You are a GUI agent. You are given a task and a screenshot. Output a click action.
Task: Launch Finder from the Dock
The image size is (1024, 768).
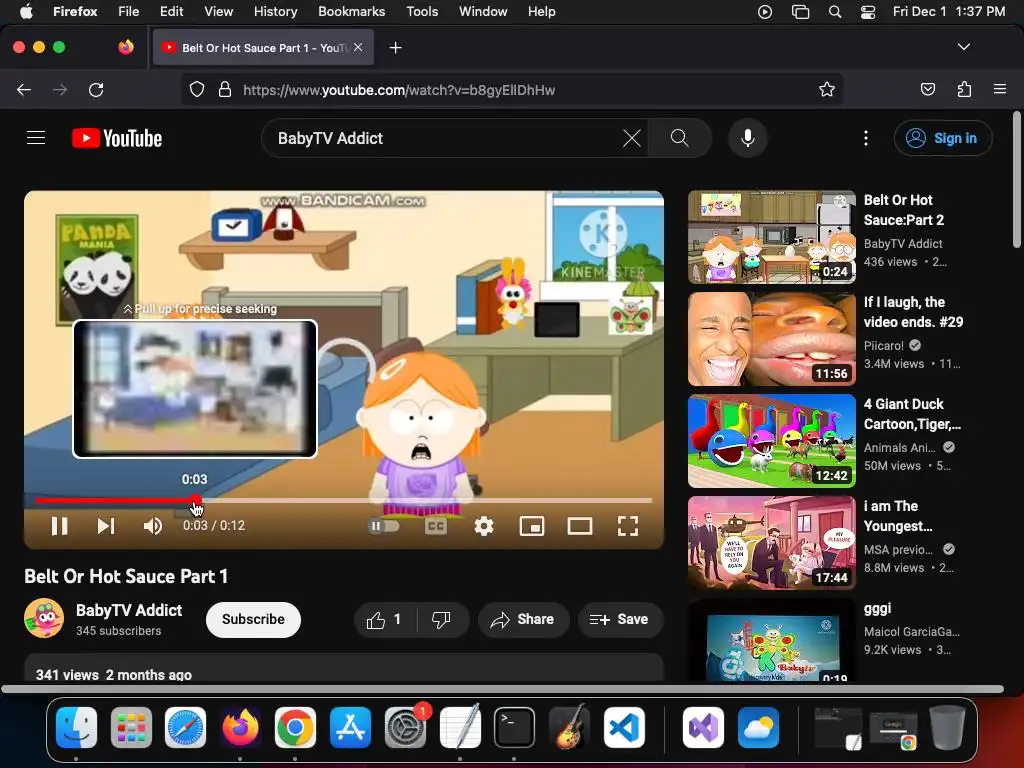(76, 727)
